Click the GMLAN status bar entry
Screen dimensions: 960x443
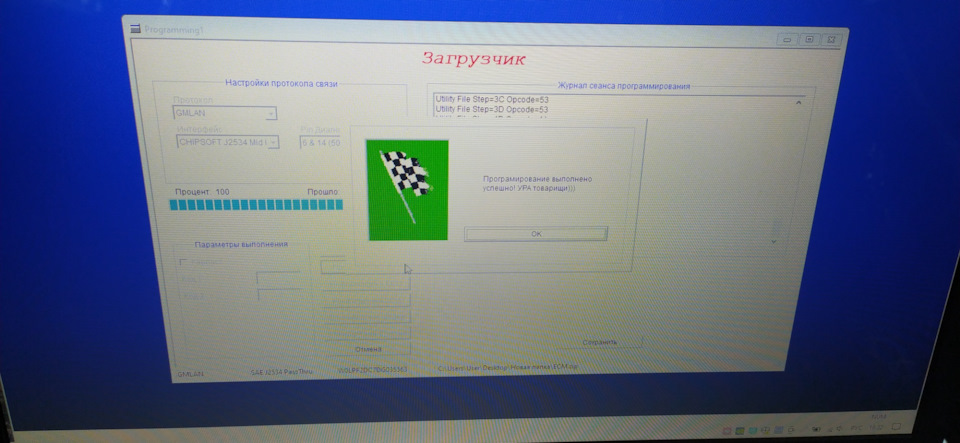pyautogui.click(x=190, y=373)
